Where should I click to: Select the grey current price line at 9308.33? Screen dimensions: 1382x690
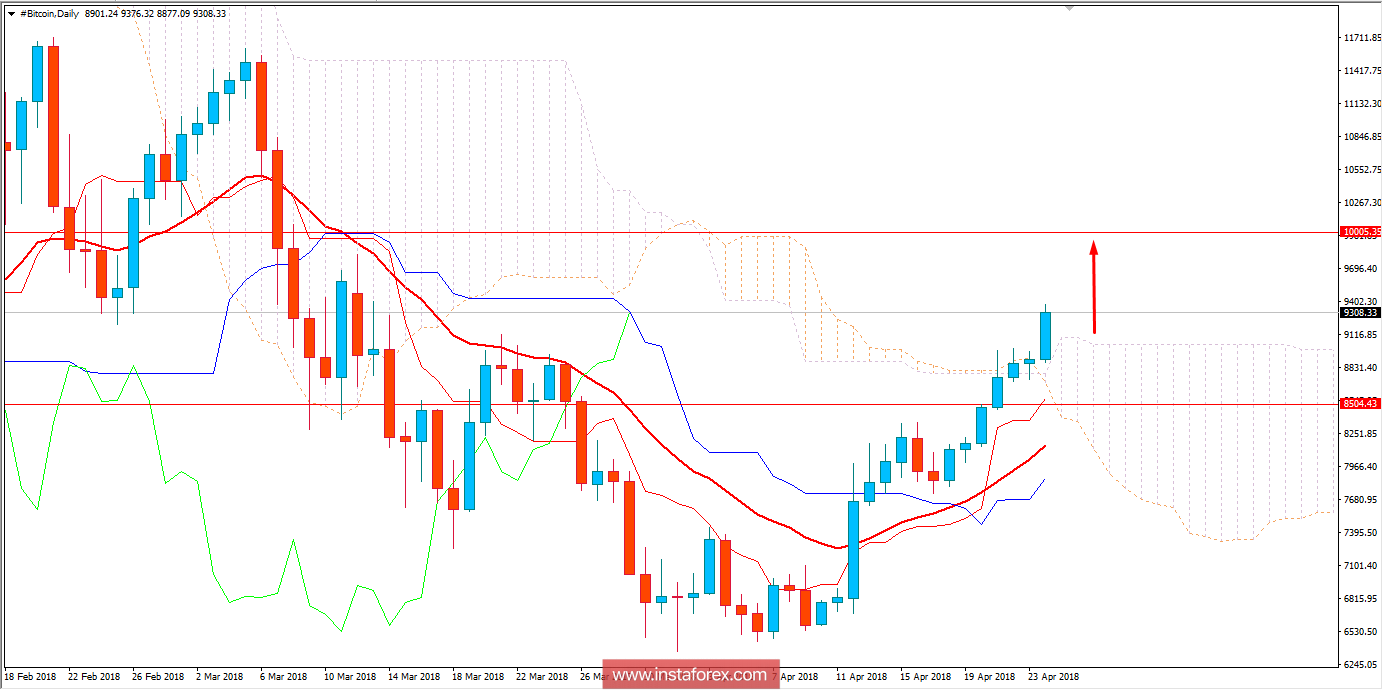pyautogui.click(x=670, y=312)
